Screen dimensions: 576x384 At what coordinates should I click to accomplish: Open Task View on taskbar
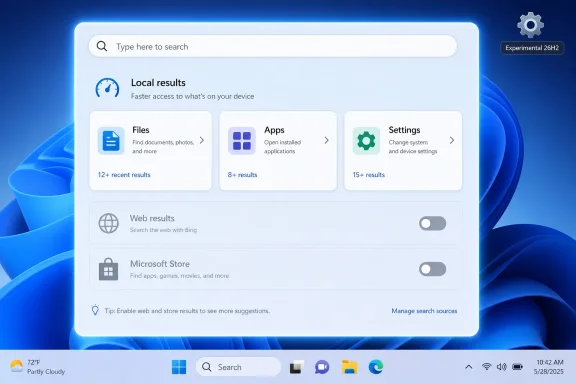(x=296, y=367)
